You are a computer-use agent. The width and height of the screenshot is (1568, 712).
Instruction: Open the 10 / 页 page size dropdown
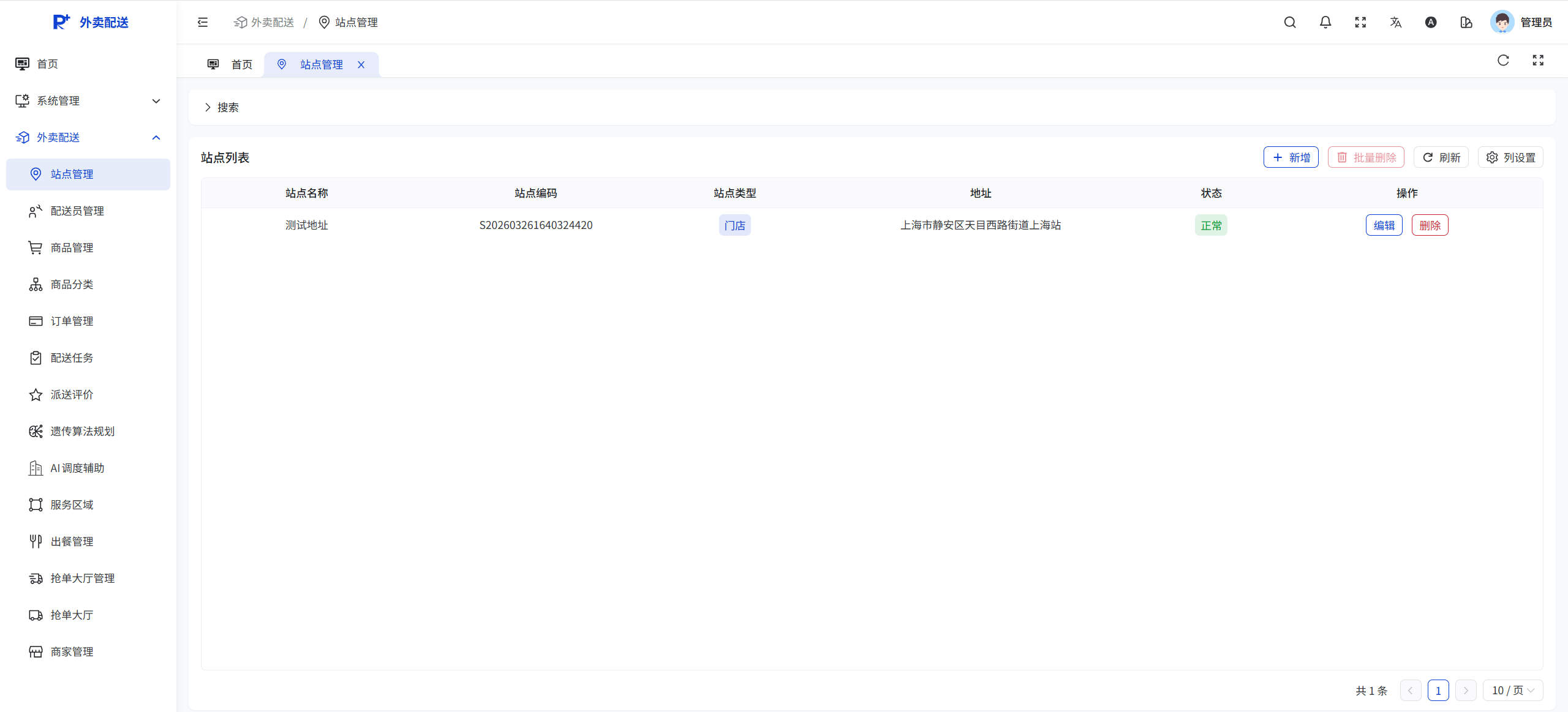point(1512,691)
